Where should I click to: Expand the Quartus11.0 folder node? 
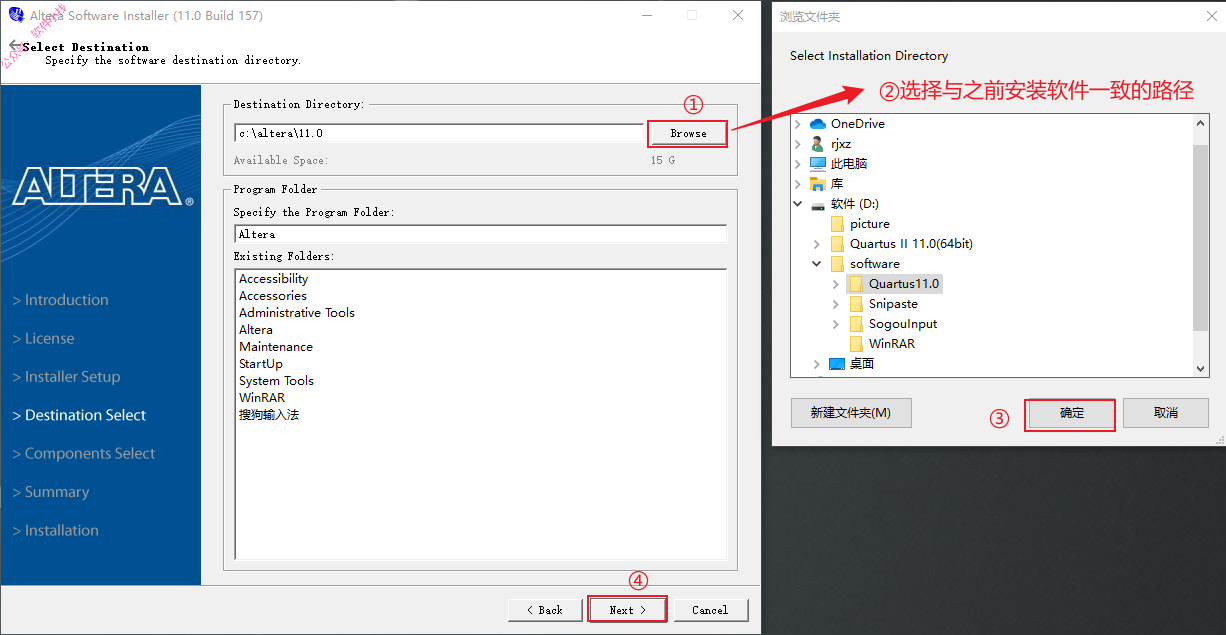point(836,284)
